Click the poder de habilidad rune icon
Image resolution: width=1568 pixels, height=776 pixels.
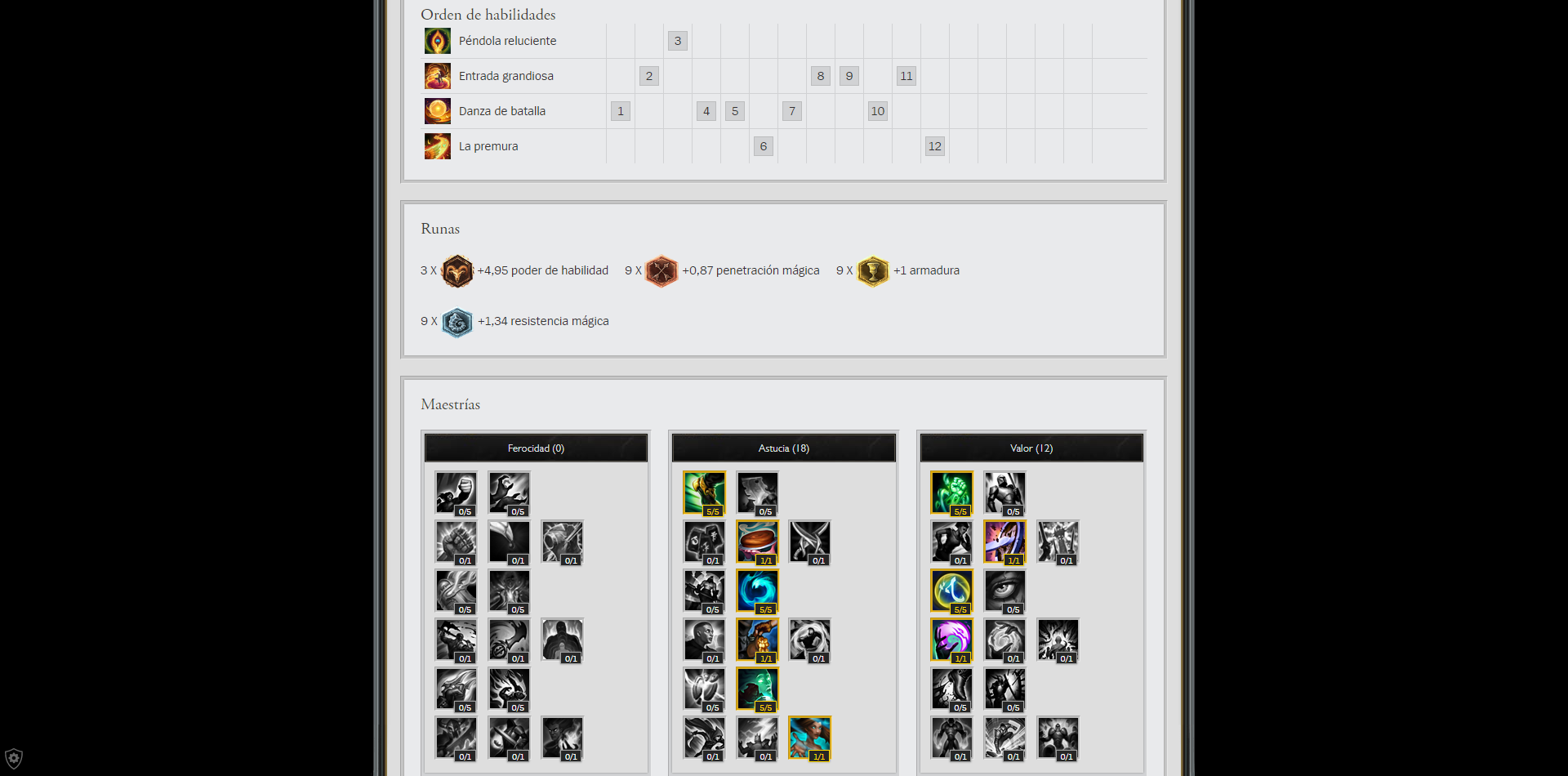click(x=457, y=270)
